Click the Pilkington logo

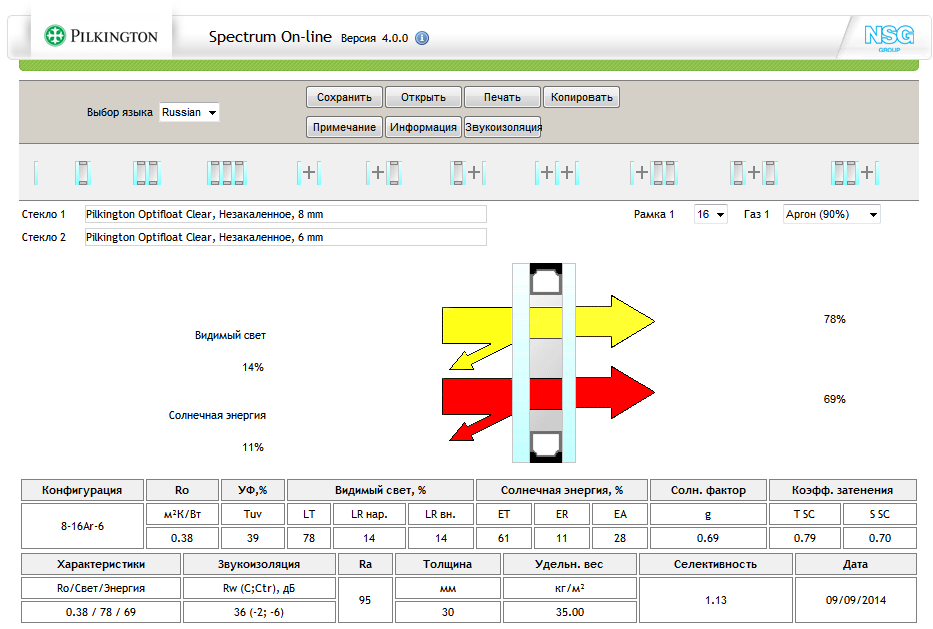pos(101,36)
